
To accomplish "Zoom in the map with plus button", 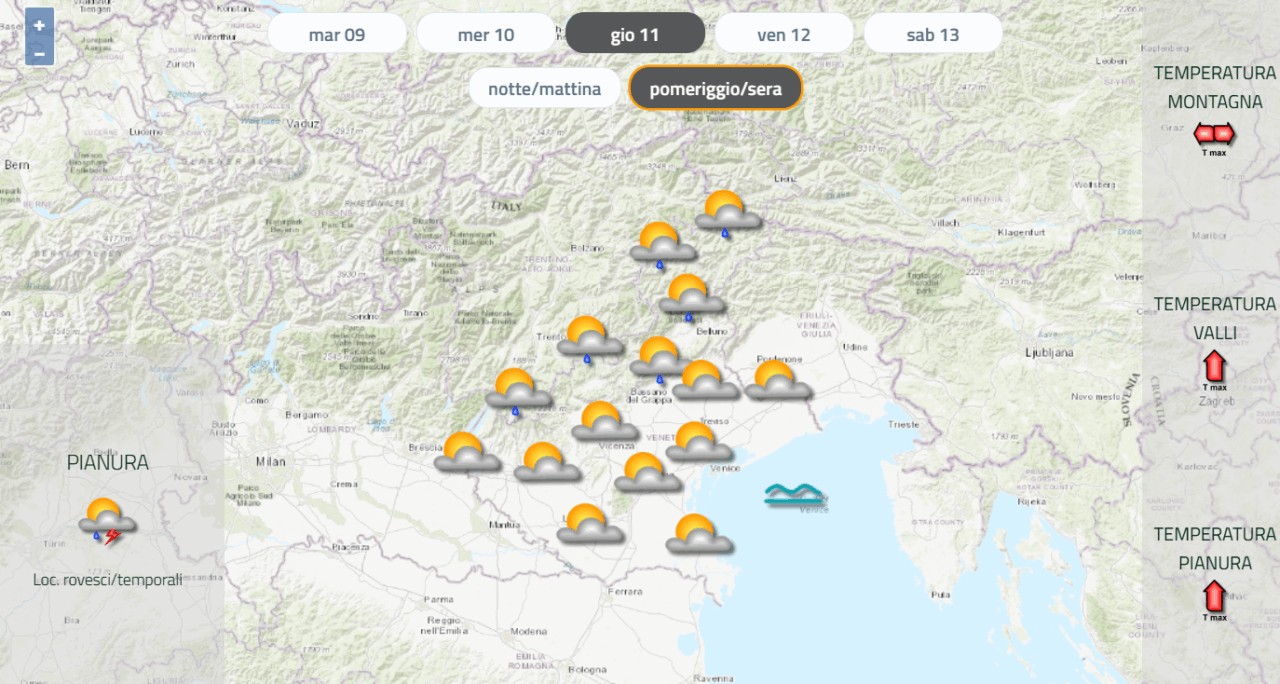I will (x=39, y=25).
